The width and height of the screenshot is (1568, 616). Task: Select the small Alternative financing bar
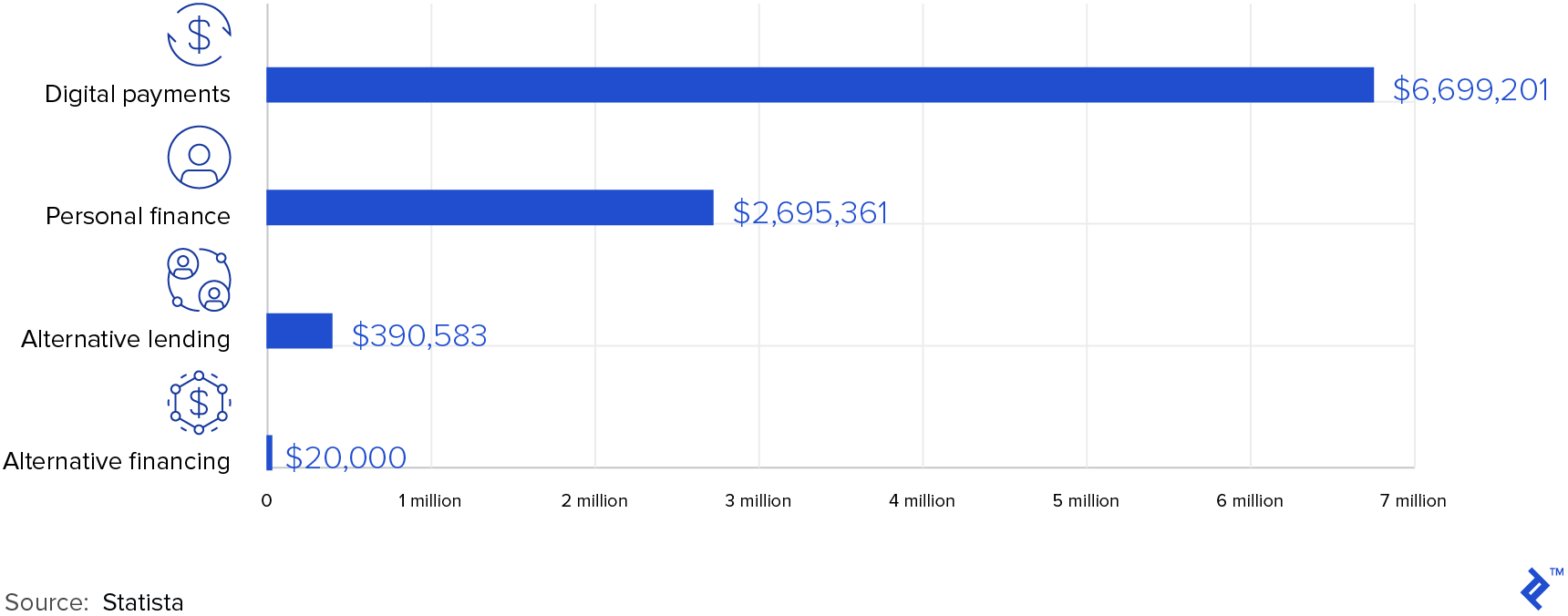[269, 453]
